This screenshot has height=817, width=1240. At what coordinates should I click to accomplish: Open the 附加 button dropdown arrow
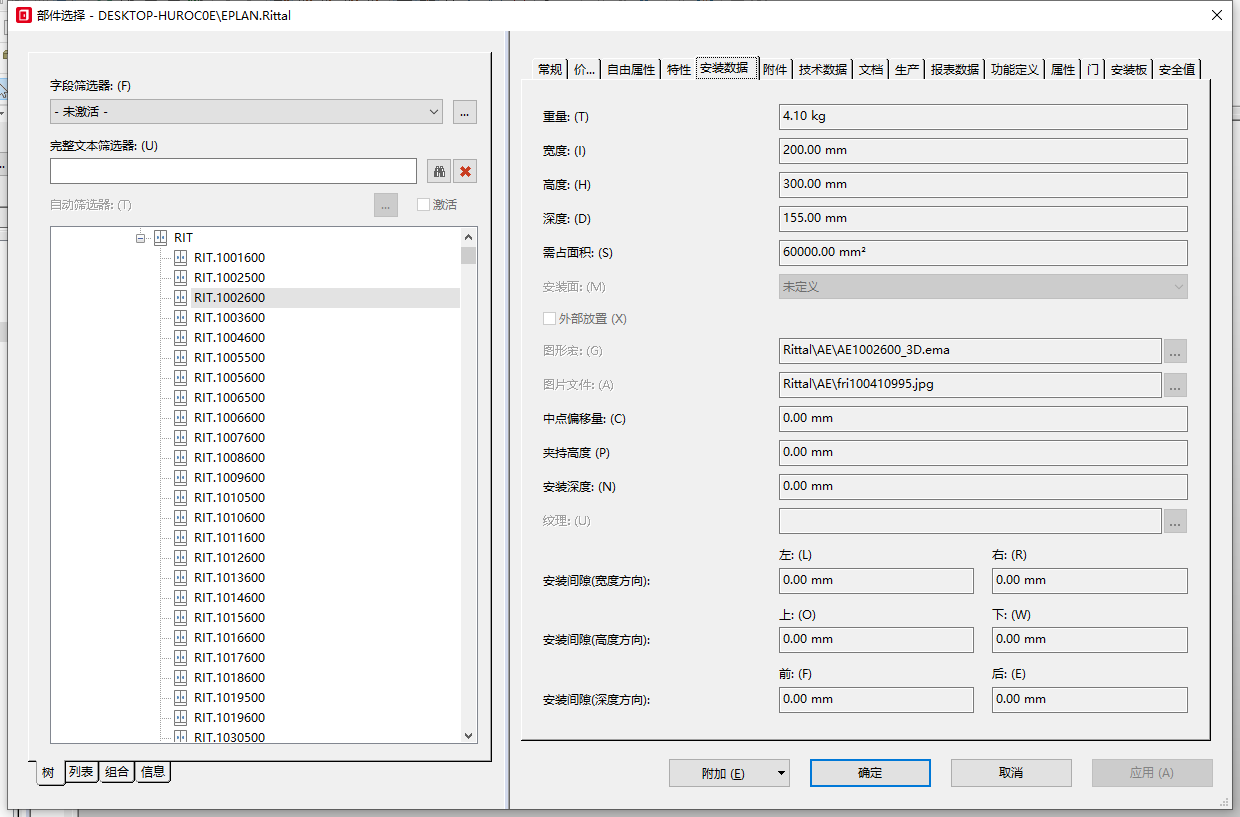pos(781,773)
